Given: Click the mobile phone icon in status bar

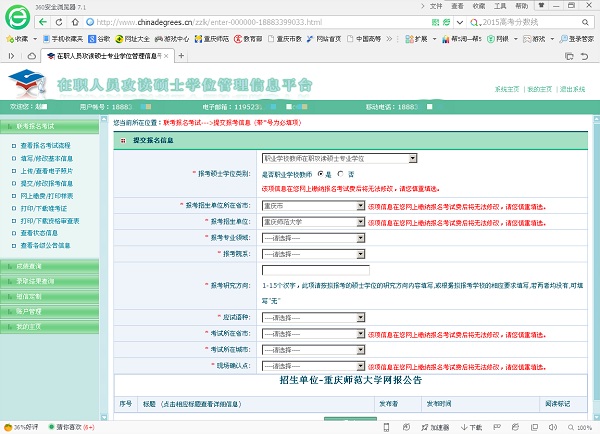Looking at the screenshot, I should tap(386, 427).
